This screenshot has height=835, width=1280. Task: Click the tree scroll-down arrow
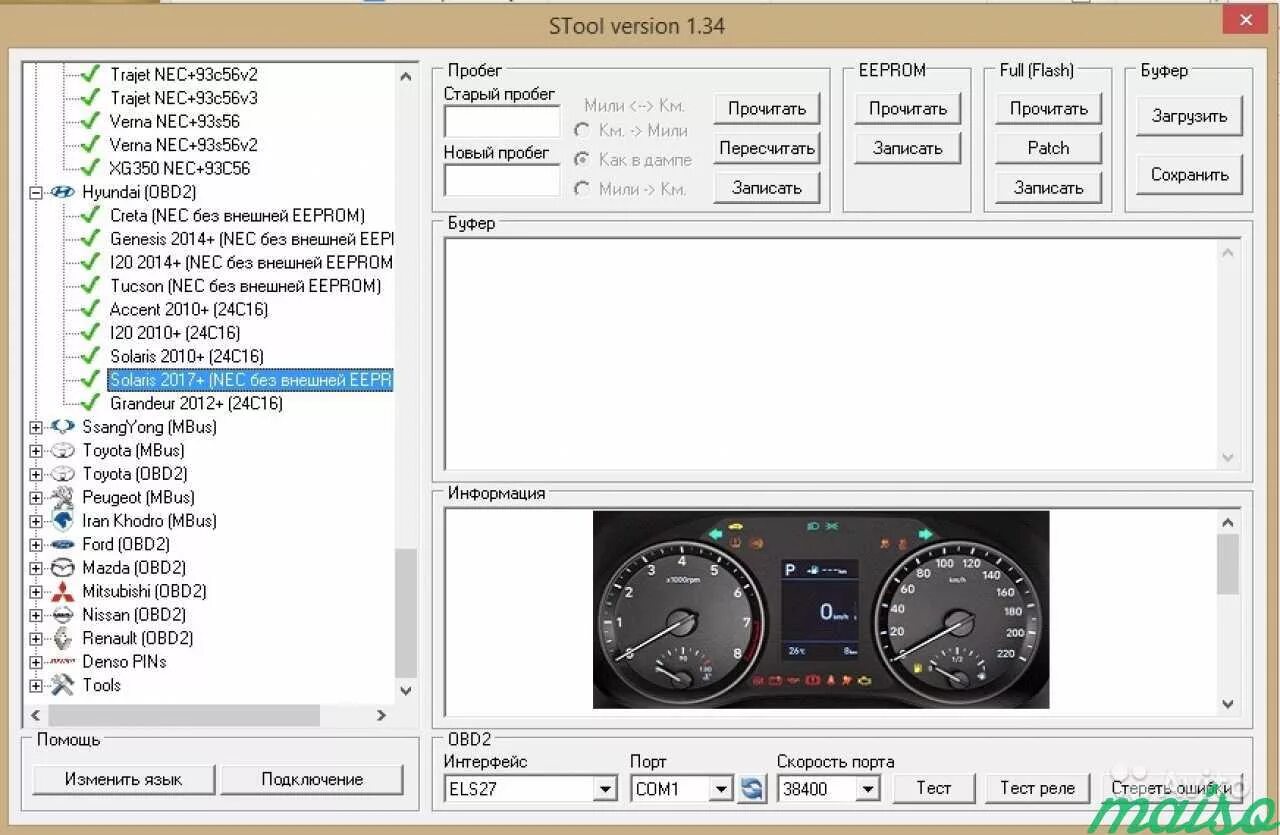click(406, 690)
